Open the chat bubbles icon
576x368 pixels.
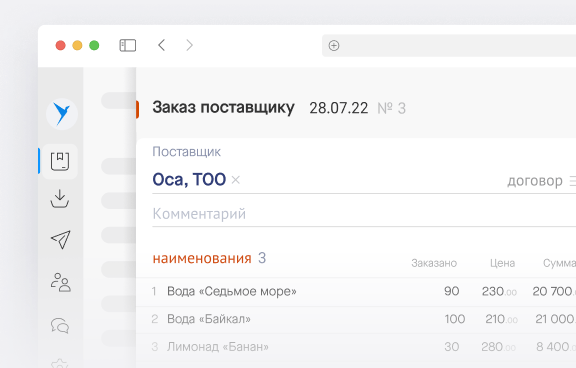[60, 325]
